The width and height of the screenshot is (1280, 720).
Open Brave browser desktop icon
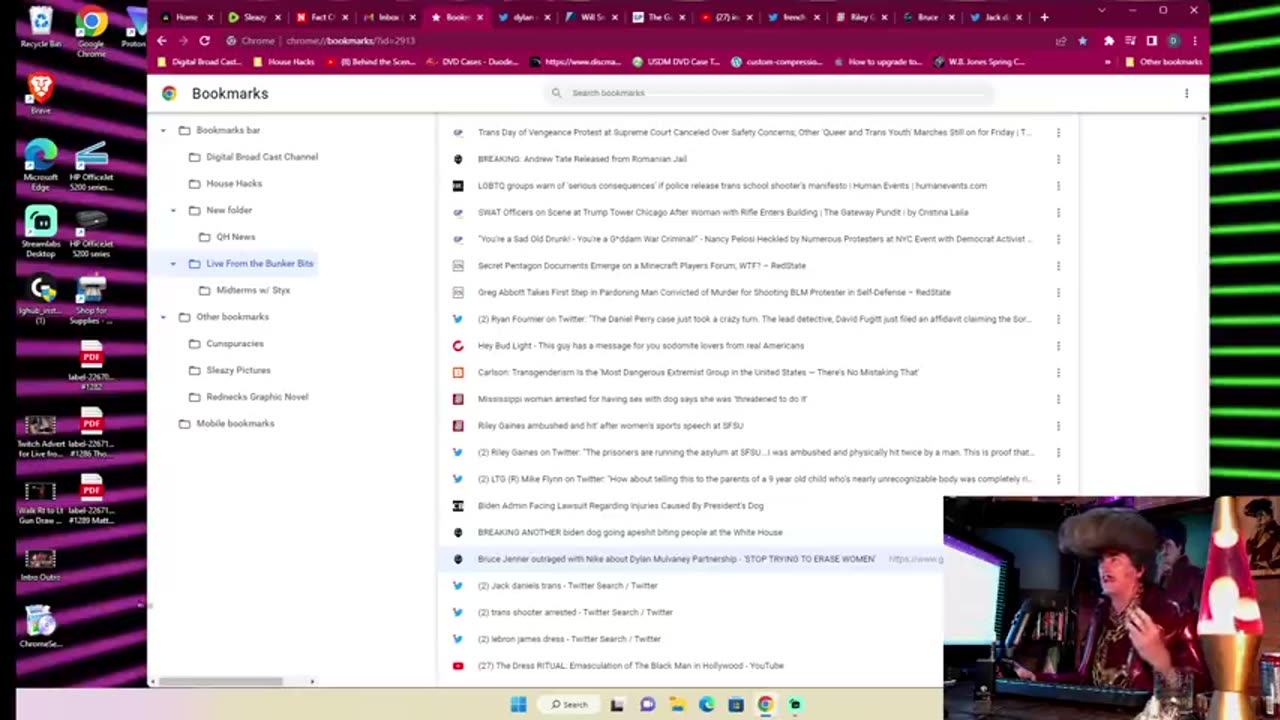[40, 94]
